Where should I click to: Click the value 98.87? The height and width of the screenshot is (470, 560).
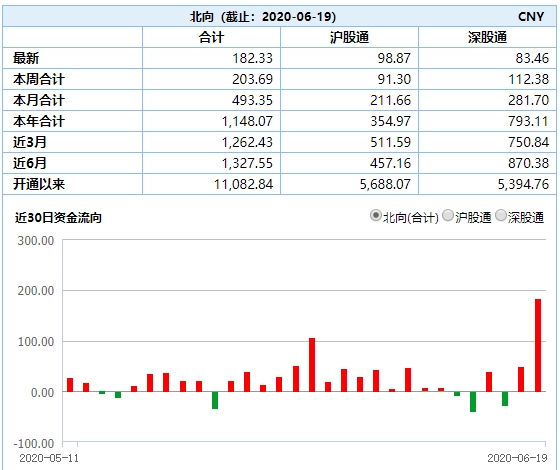[x=394, y=58]
